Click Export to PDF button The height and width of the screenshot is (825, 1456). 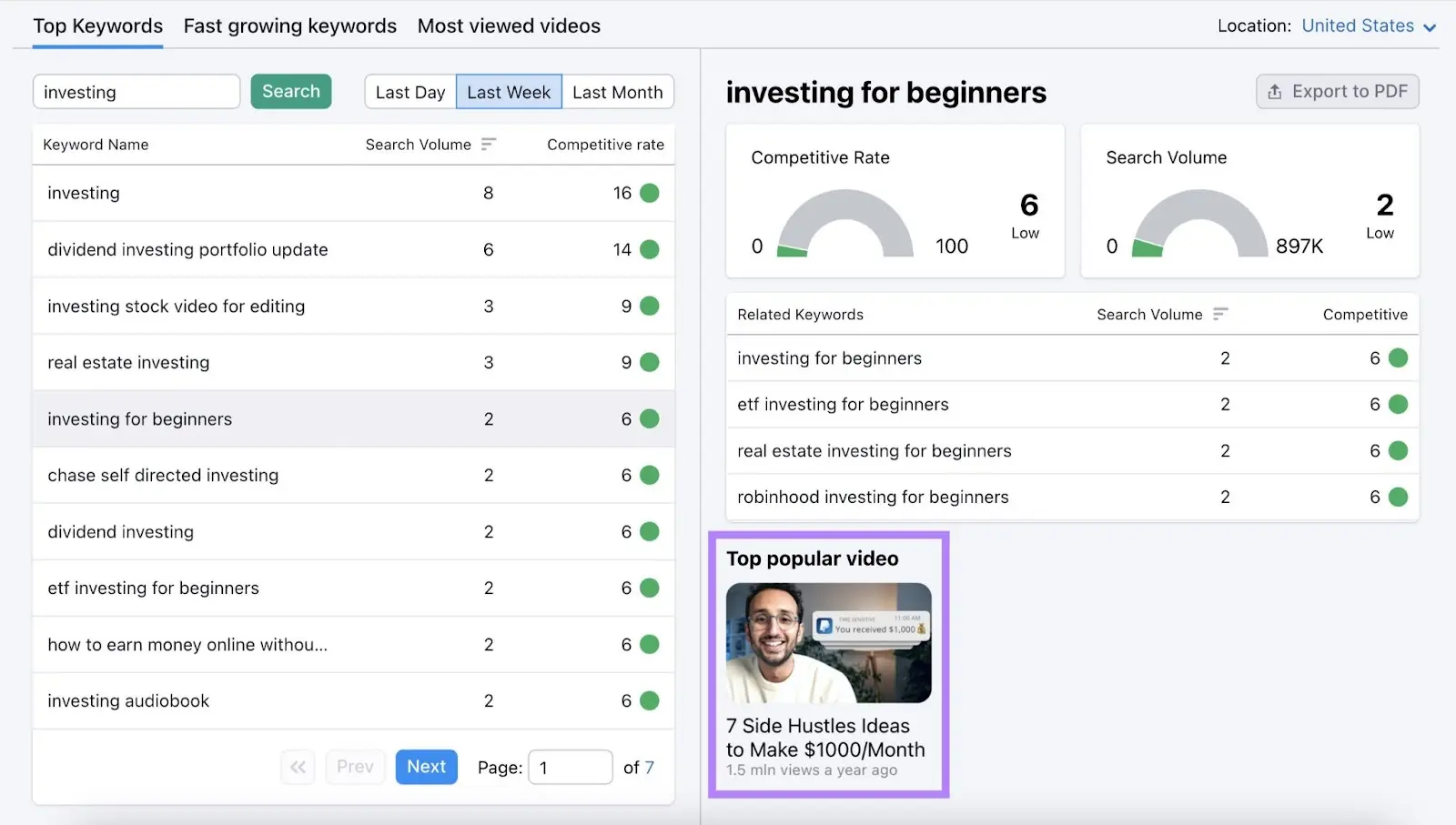click(1338, 92)
